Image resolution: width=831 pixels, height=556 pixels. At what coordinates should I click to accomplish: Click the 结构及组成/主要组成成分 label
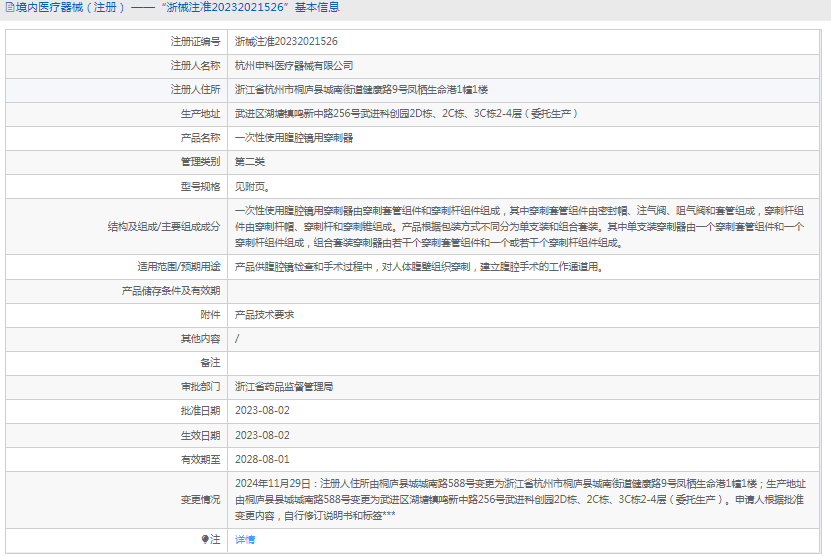(164, 227)
